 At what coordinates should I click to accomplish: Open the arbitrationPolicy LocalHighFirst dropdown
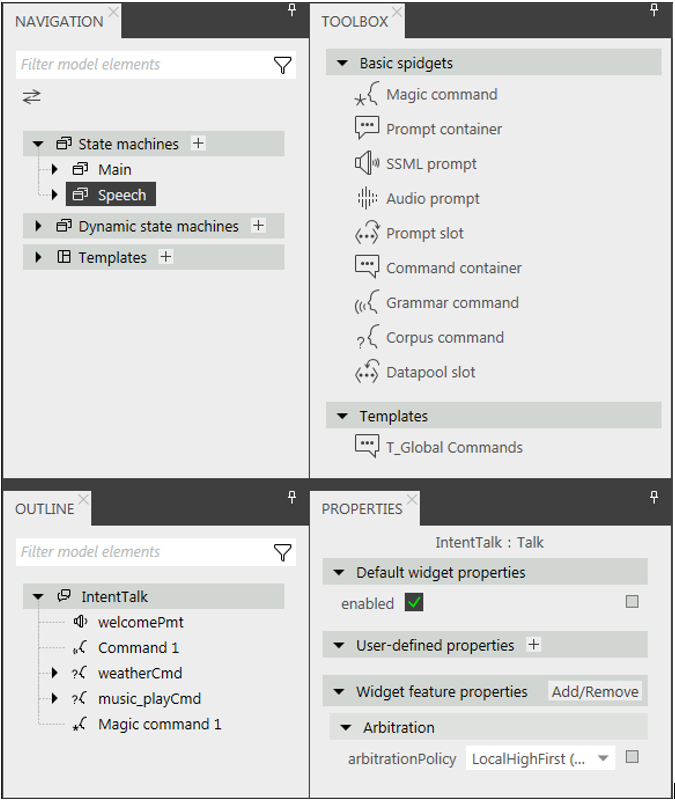[x=540, y=759]
